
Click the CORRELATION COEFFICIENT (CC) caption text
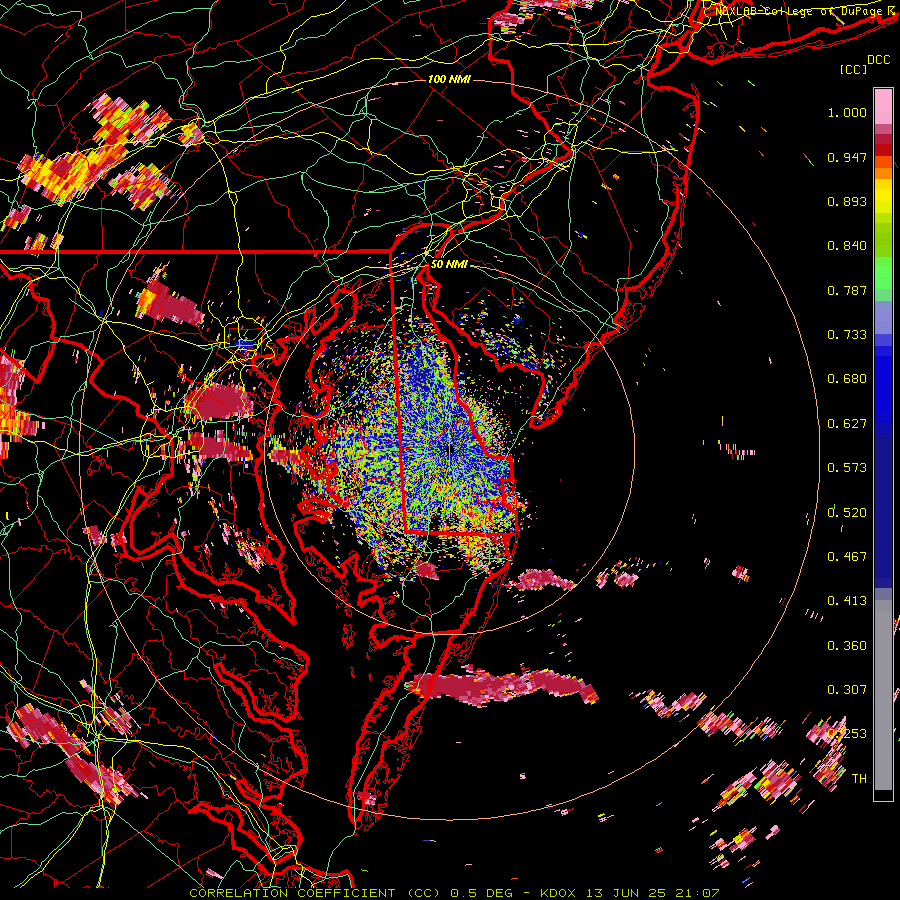(315, 893)
